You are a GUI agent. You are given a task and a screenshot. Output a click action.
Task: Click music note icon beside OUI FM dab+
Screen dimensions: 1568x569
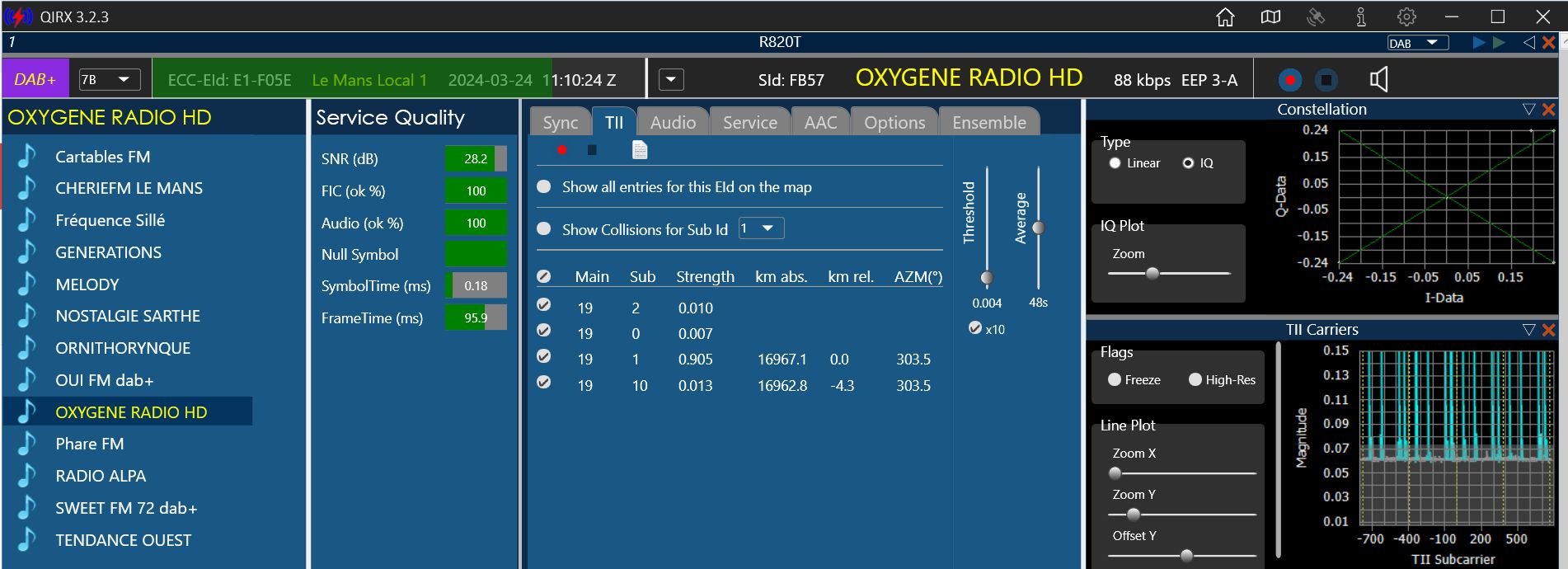[x=27, y=379]
